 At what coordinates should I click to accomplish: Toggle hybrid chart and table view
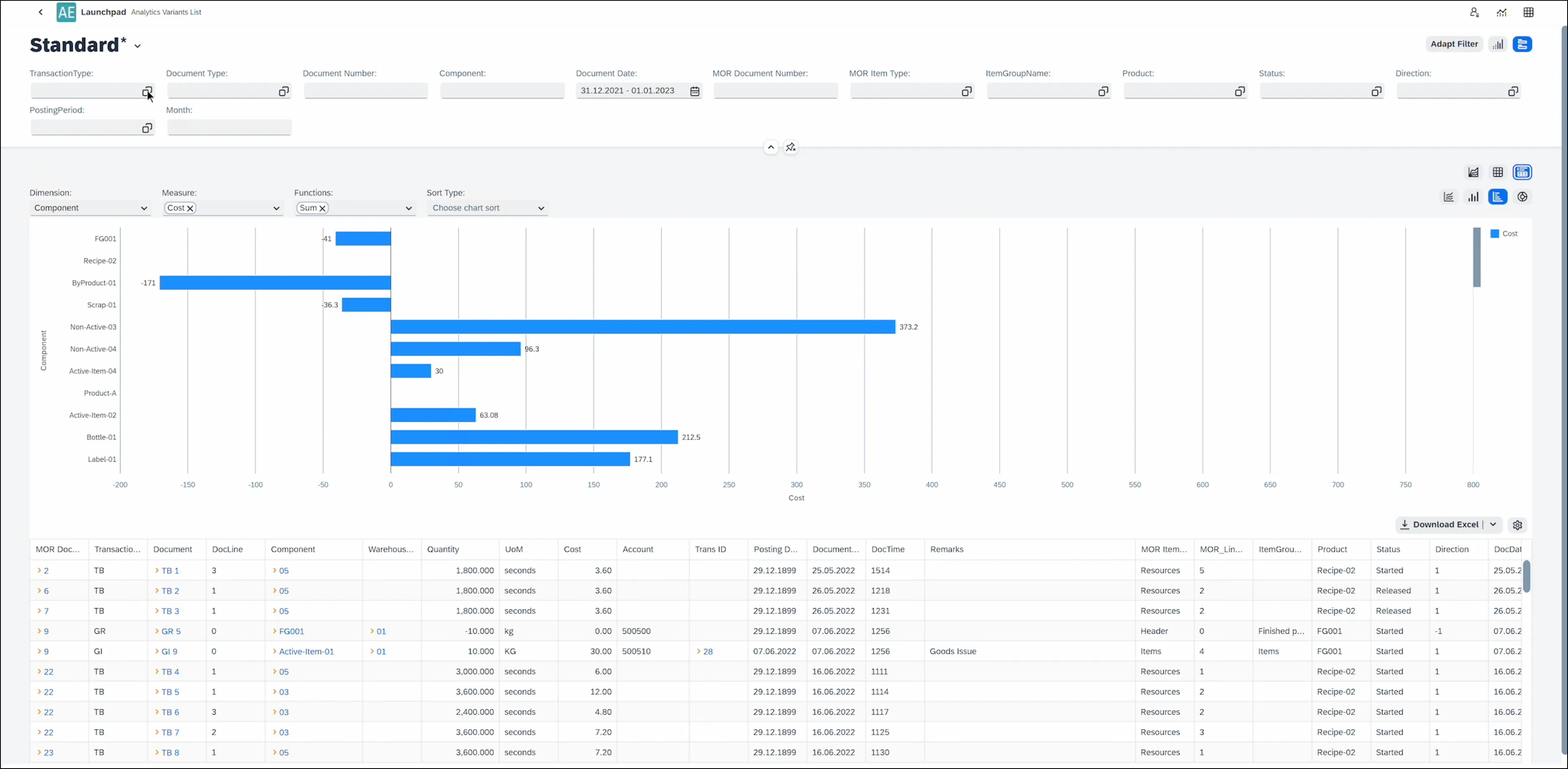(1522, 173)
